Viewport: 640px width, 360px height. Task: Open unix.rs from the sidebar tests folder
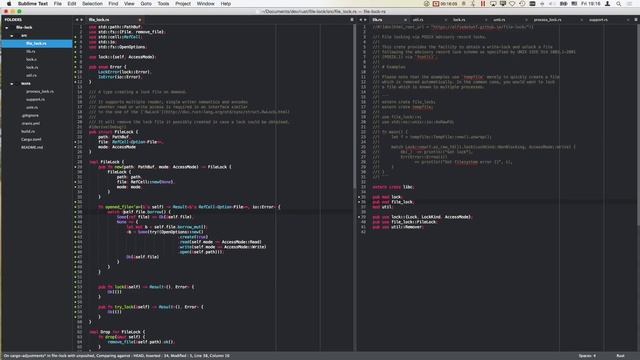pyautogui.click(x=32, y=107)
